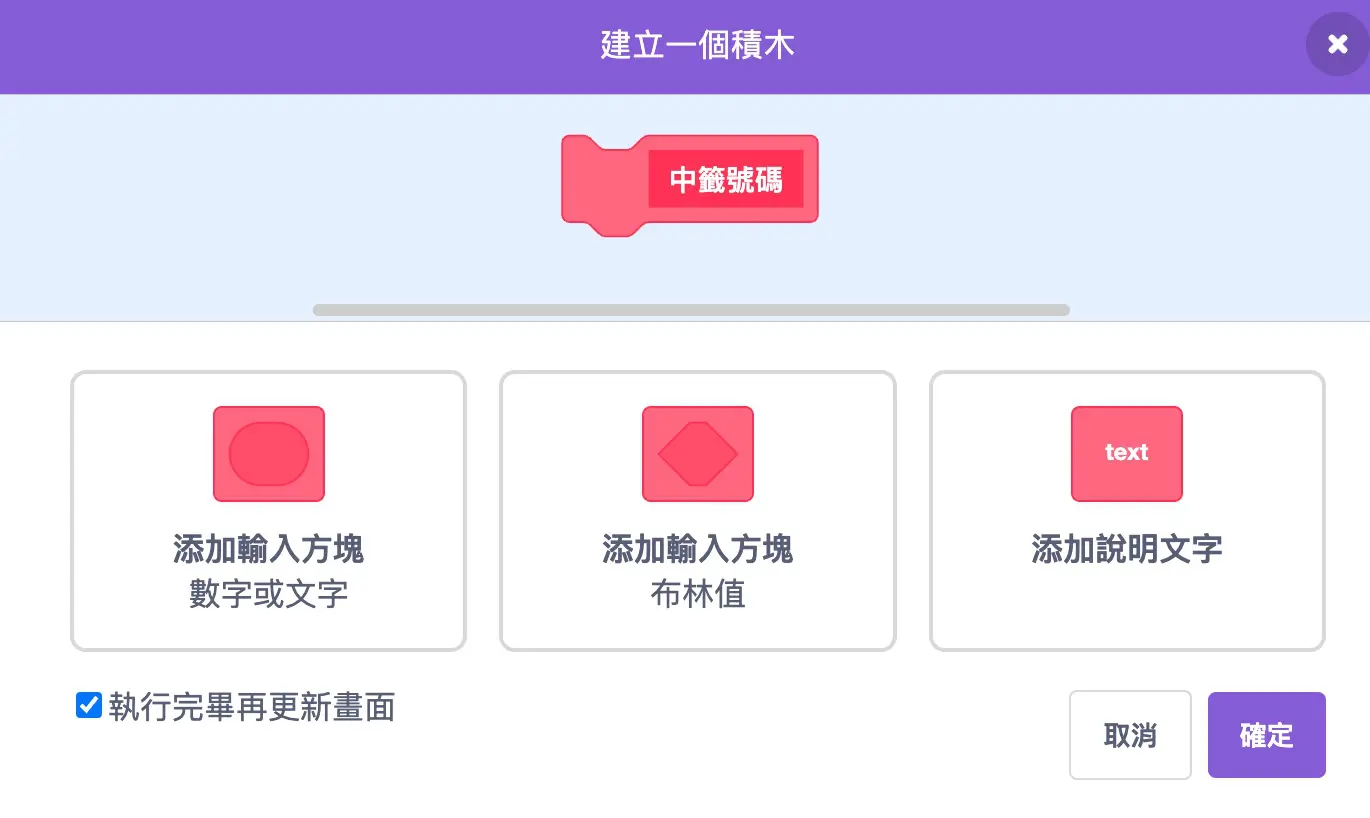Click the diamond shape in the middle card

[697, 453]
